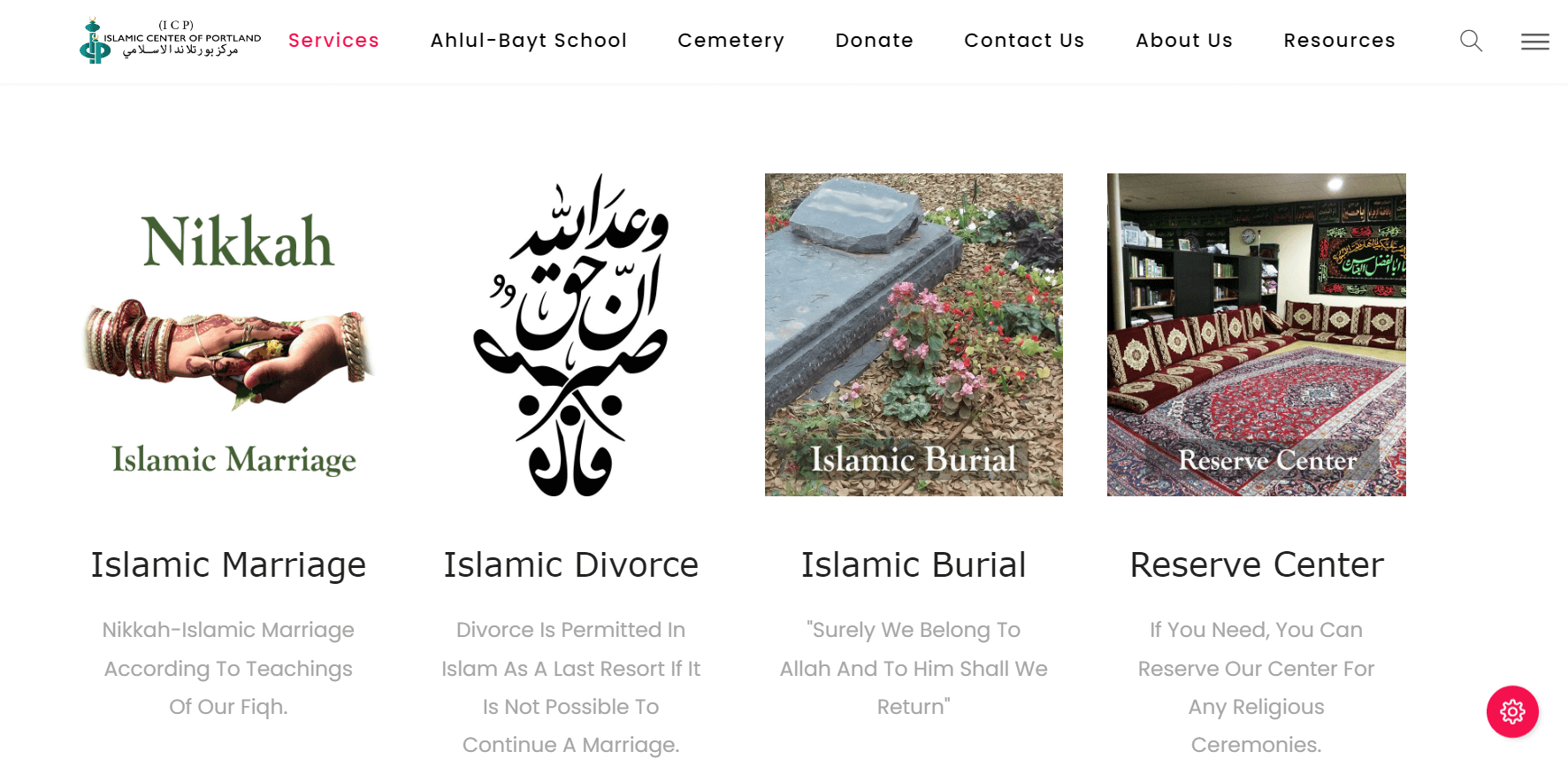Select the Reserve Center room photo
The height and width of the screenshot is (767, 1568).
(1256, 334)
